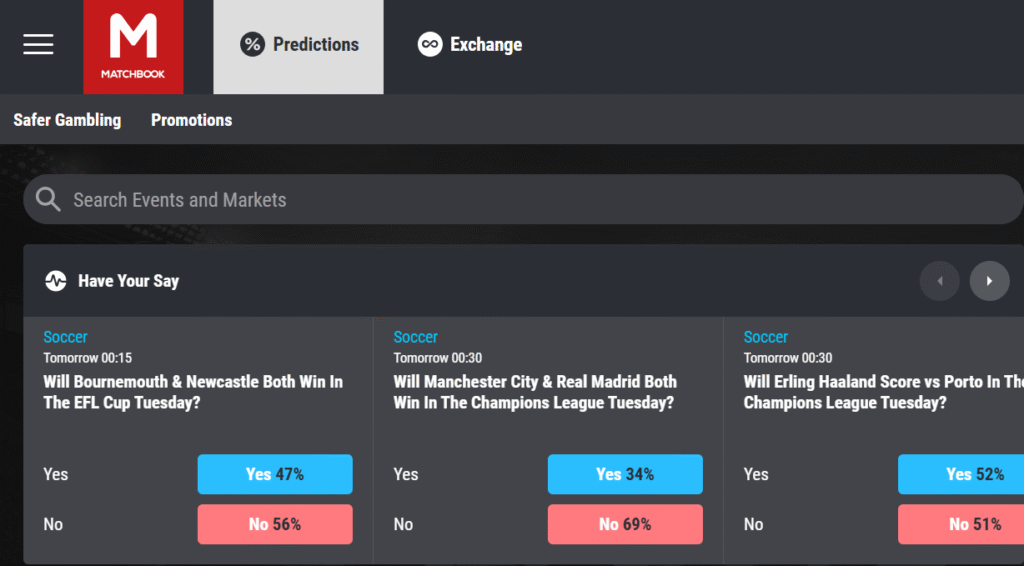Click the percent icon on the Predictions tab
The width and height of the screenshot is (1024, 566).
252,44
